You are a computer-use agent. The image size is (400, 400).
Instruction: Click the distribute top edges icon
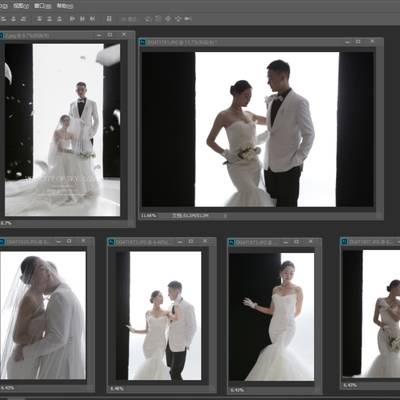click(39, 19)
